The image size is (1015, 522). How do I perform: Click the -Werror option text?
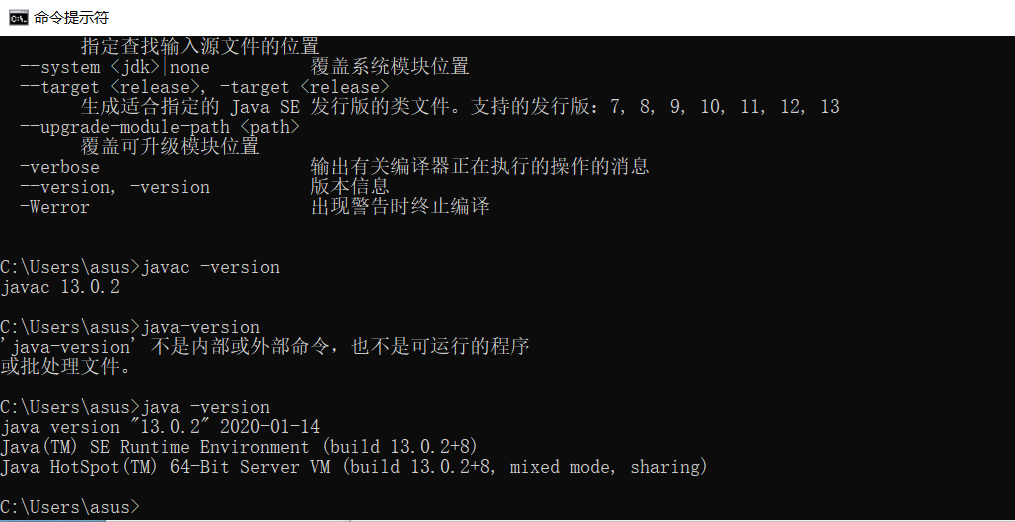(x=55, y=207)
